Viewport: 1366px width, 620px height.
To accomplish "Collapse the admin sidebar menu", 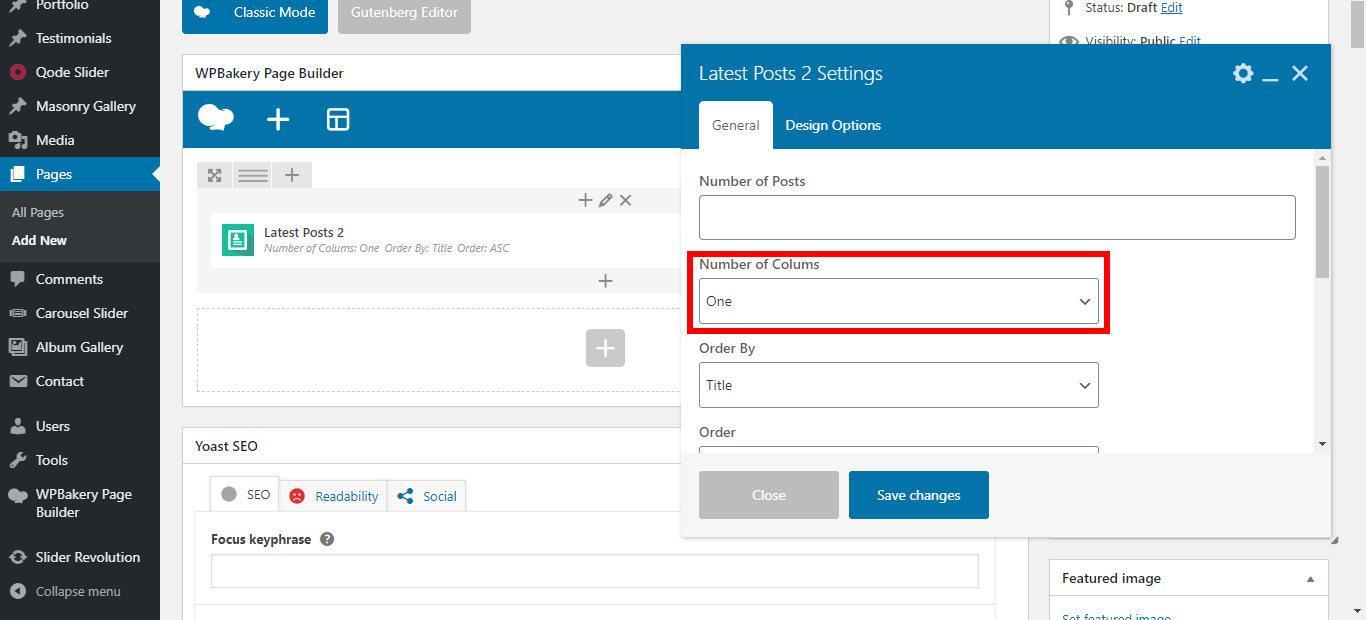I will (x=80, y=591).
